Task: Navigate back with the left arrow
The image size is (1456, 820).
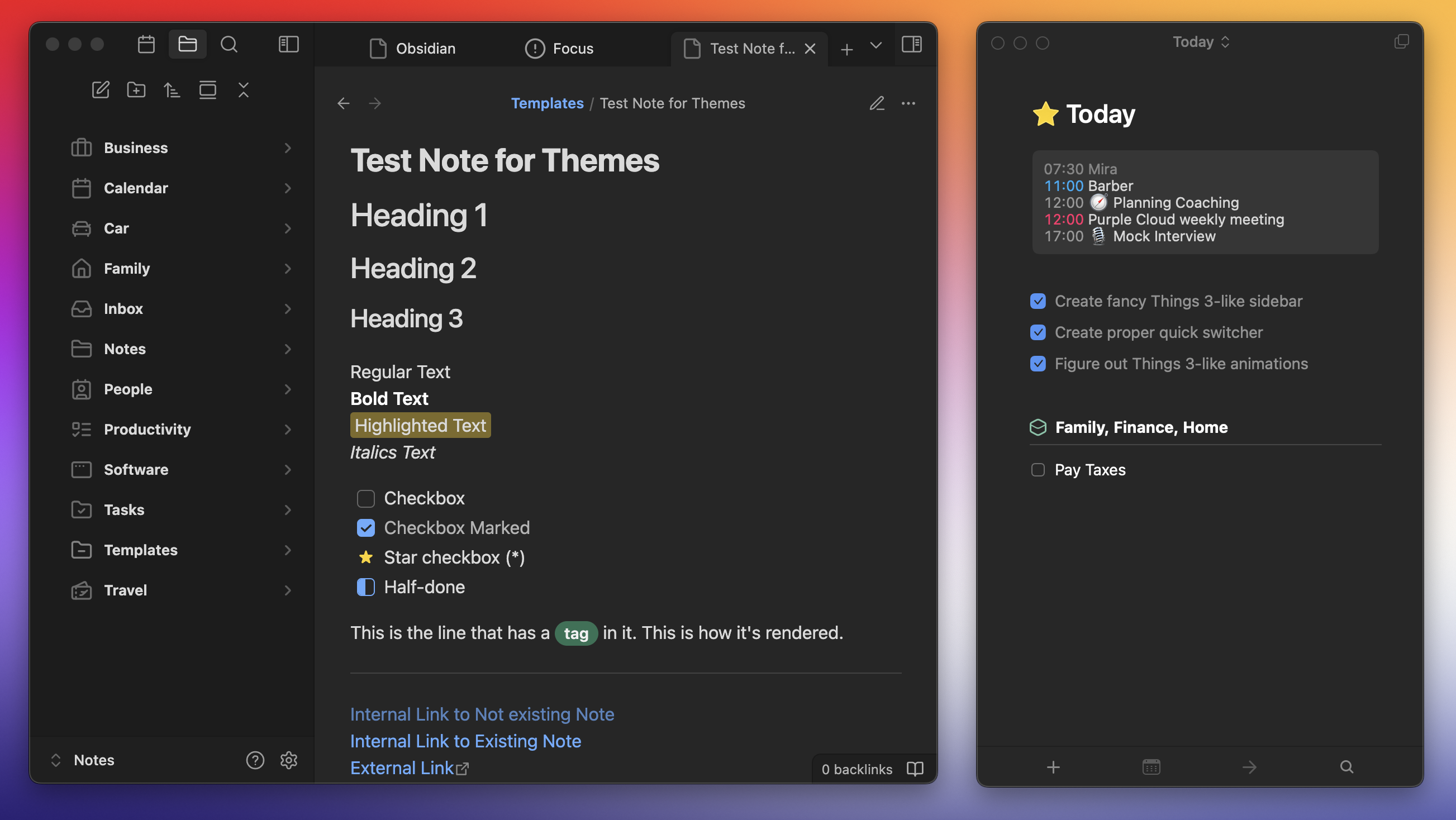Action: 343,103
